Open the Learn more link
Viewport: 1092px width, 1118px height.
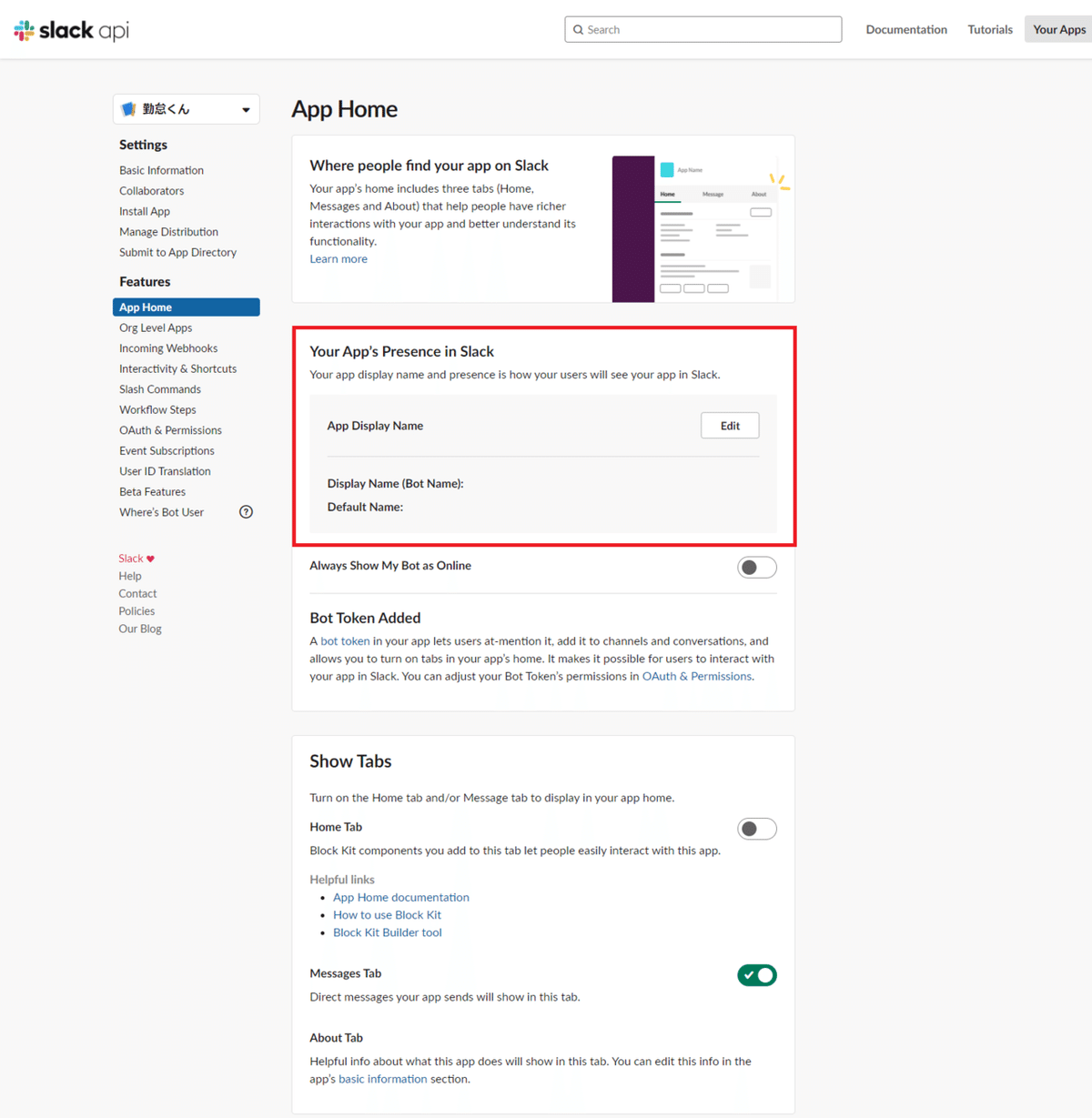339,259
